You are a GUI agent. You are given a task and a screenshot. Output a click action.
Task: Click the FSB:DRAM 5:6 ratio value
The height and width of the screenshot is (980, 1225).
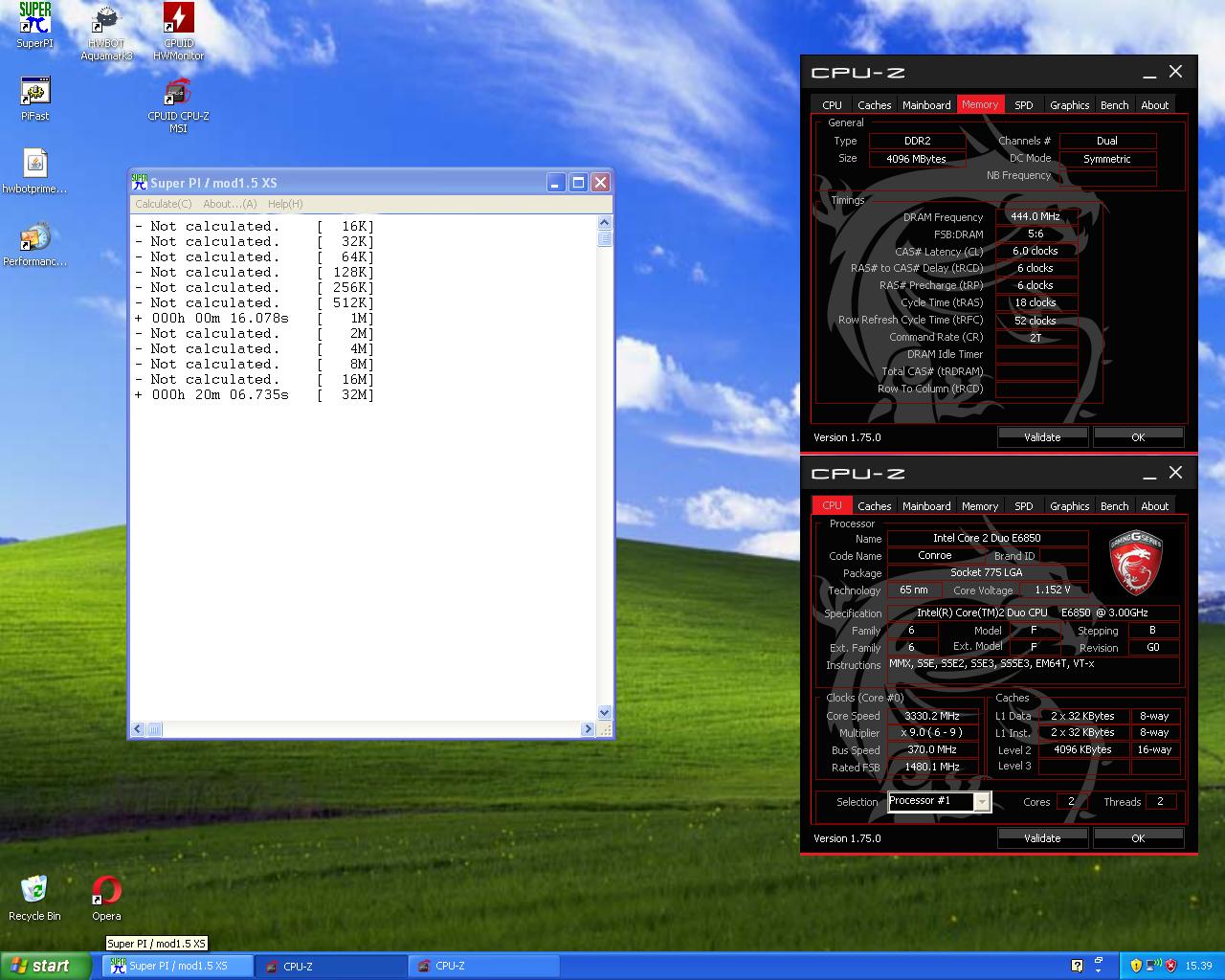1036,234
